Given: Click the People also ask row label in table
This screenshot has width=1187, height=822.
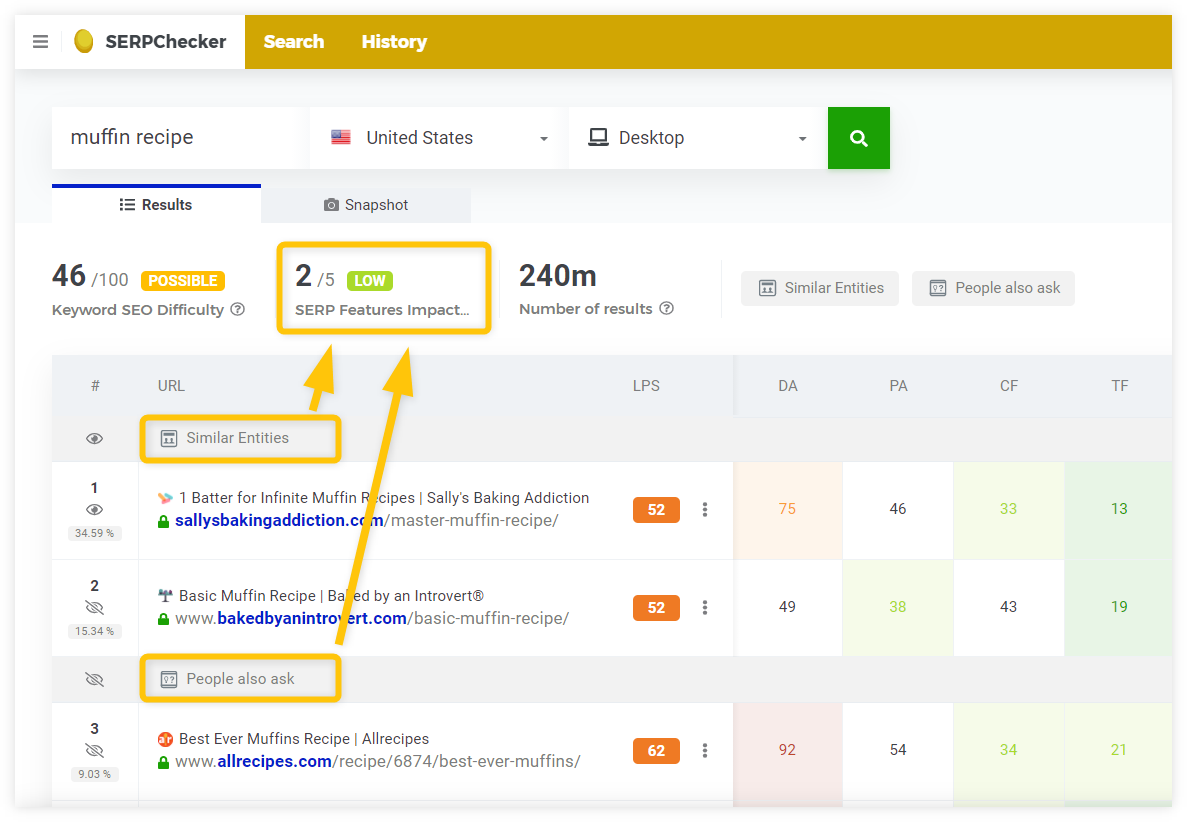Looking at the screenshot, I should coord(241,679).
